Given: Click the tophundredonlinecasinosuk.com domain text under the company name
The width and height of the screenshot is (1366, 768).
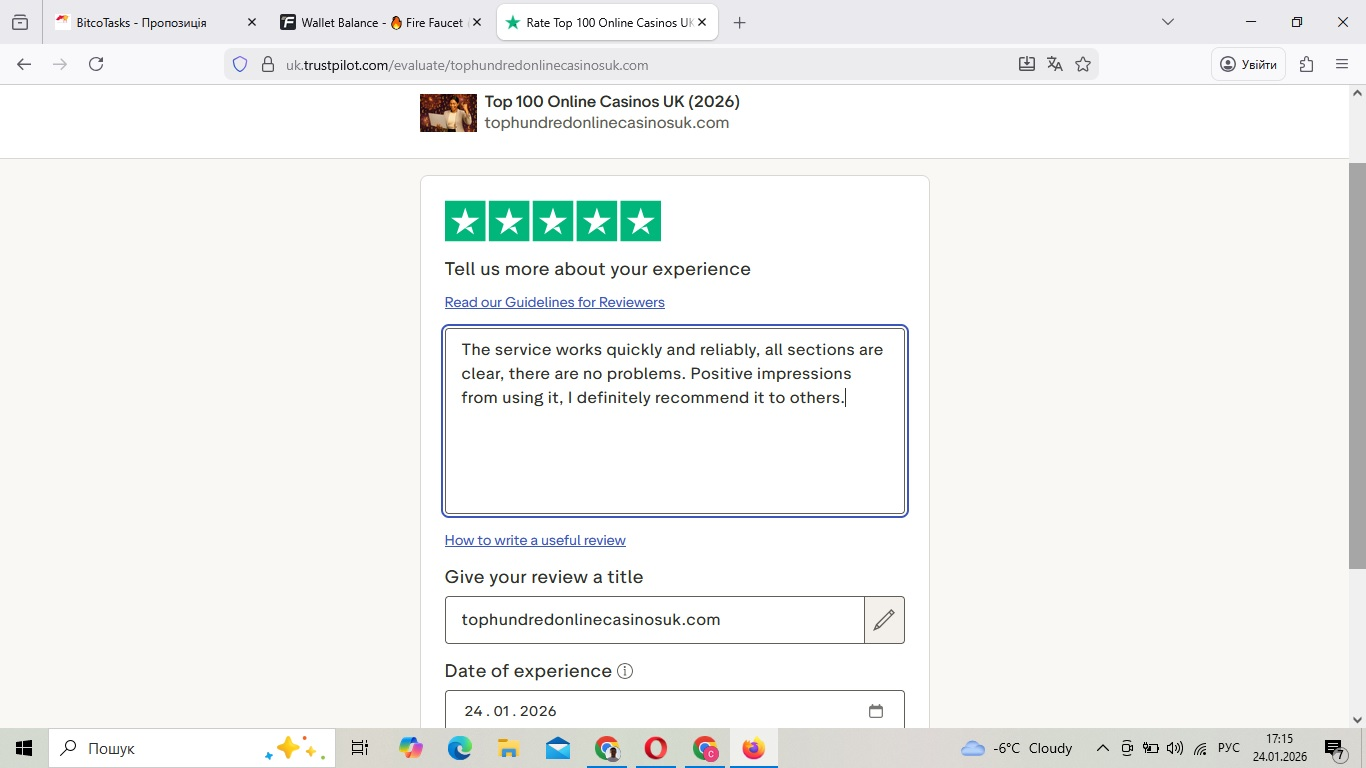Looking at the screenshot, I should [x=607, y=123].
